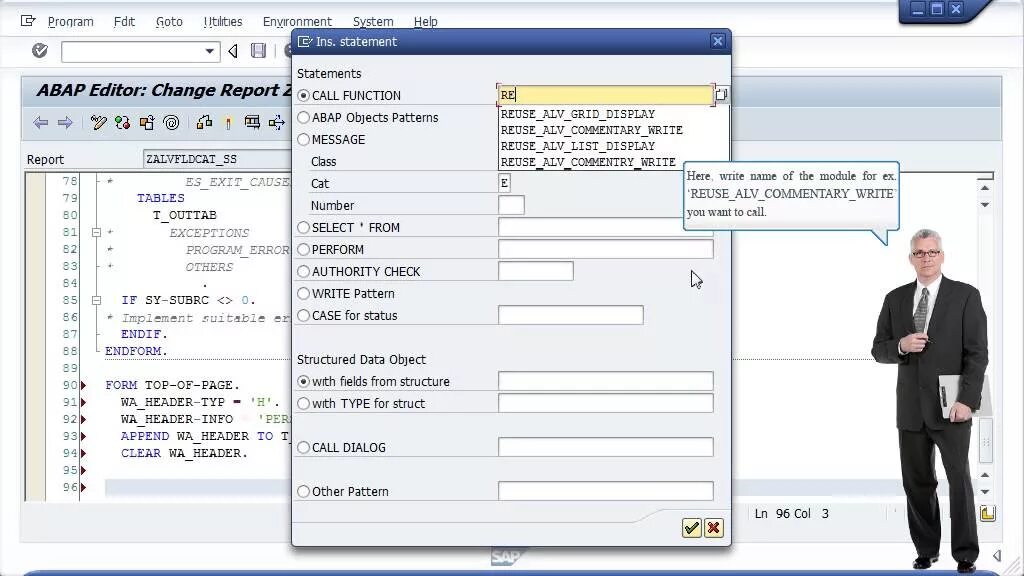Select the with TYPE for struct radio button
This screenshot has height=576, width=1024.
tap(303, 404)
